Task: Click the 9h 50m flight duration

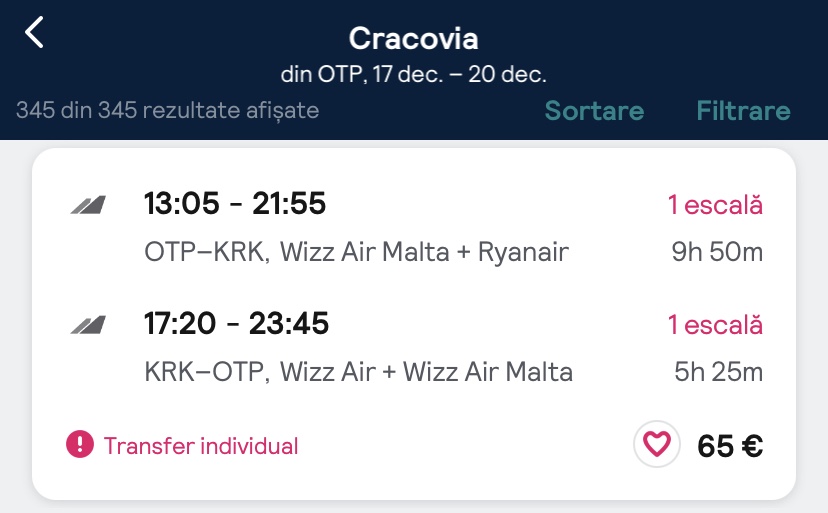Action: click(x=717, y=252)
